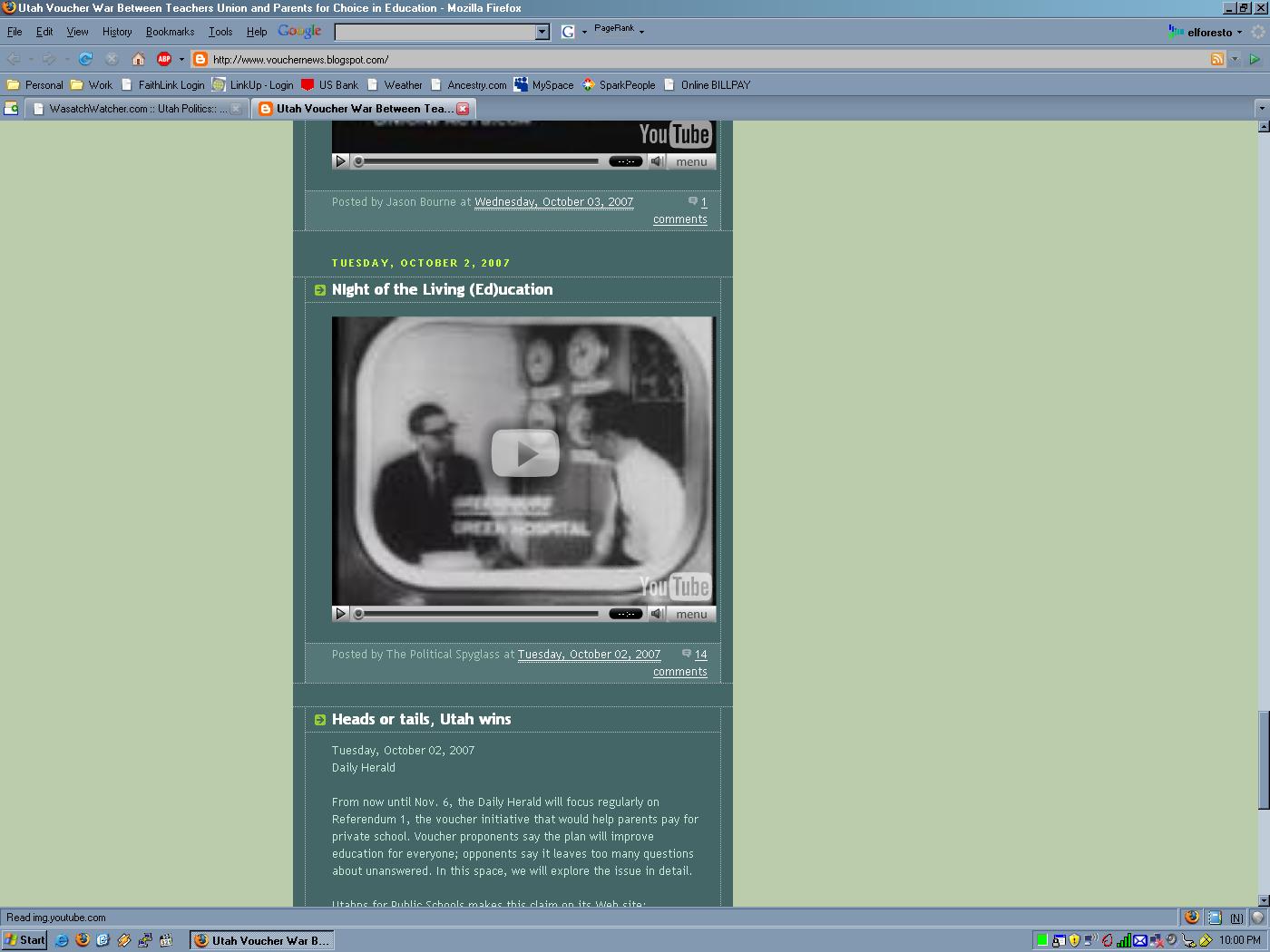Click the small play button on upper video

pos(341,161)
